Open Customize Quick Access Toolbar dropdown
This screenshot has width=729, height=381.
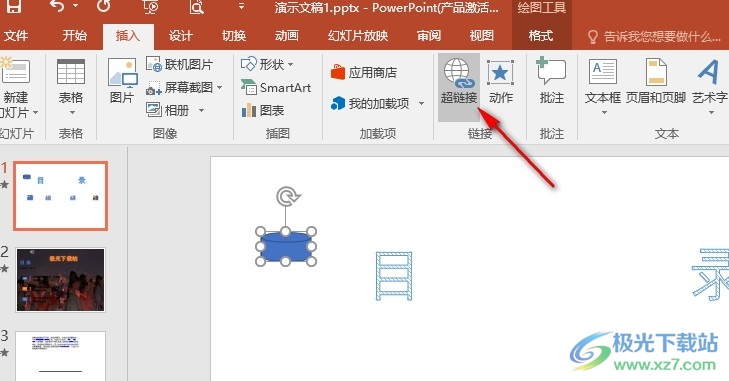(241, 7)
